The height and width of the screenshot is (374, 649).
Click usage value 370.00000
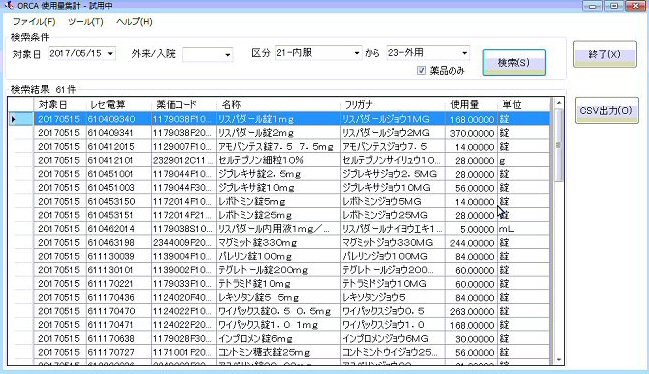[471, 133]
